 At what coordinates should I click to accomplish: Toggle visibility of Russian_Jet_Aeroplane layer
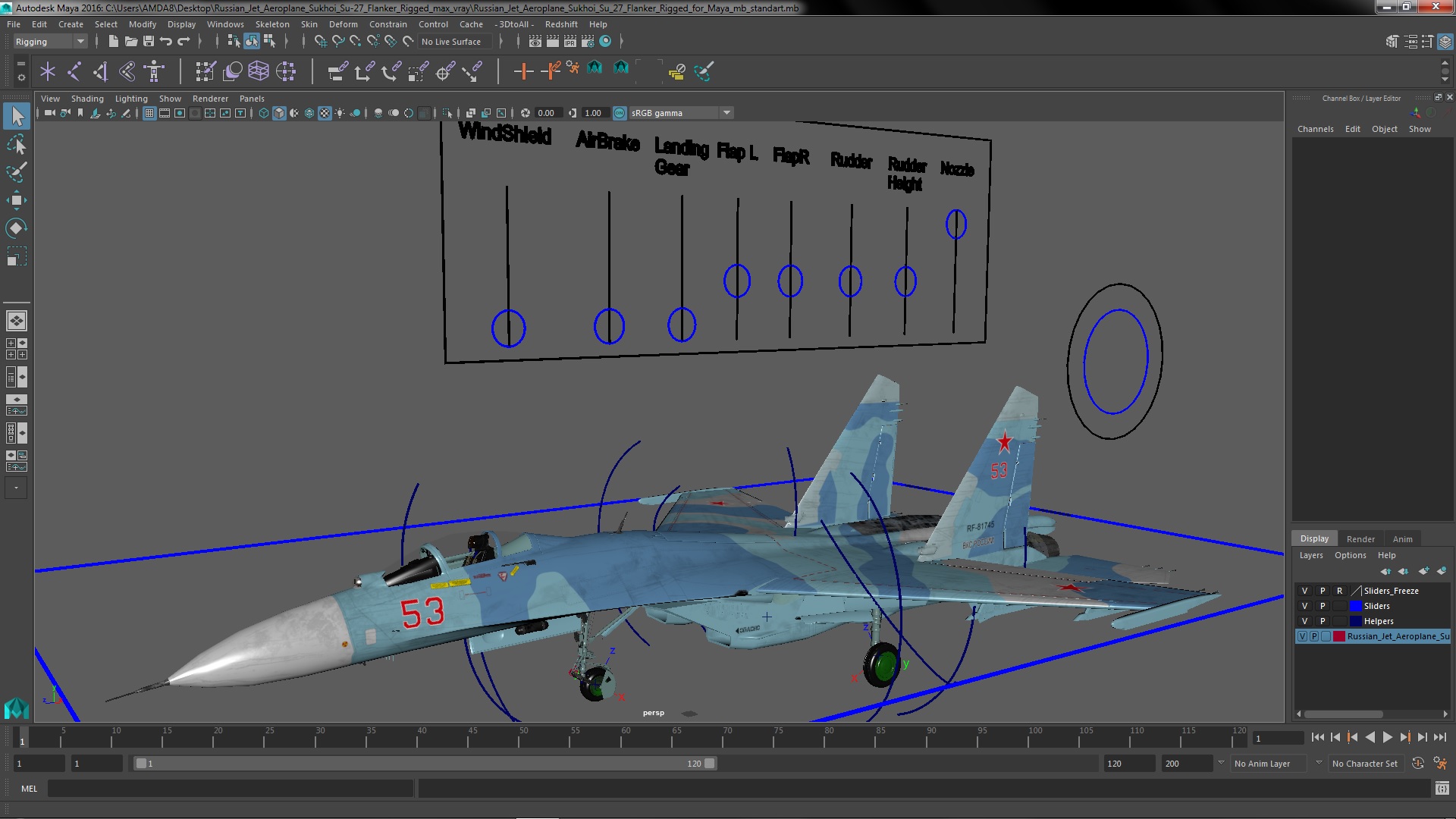[1302, 636]
